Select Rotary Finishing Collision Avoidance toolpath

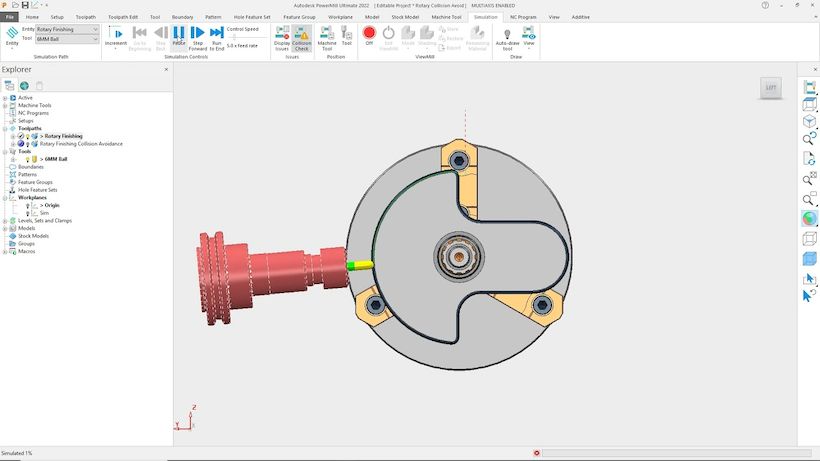tap(81, 144)
